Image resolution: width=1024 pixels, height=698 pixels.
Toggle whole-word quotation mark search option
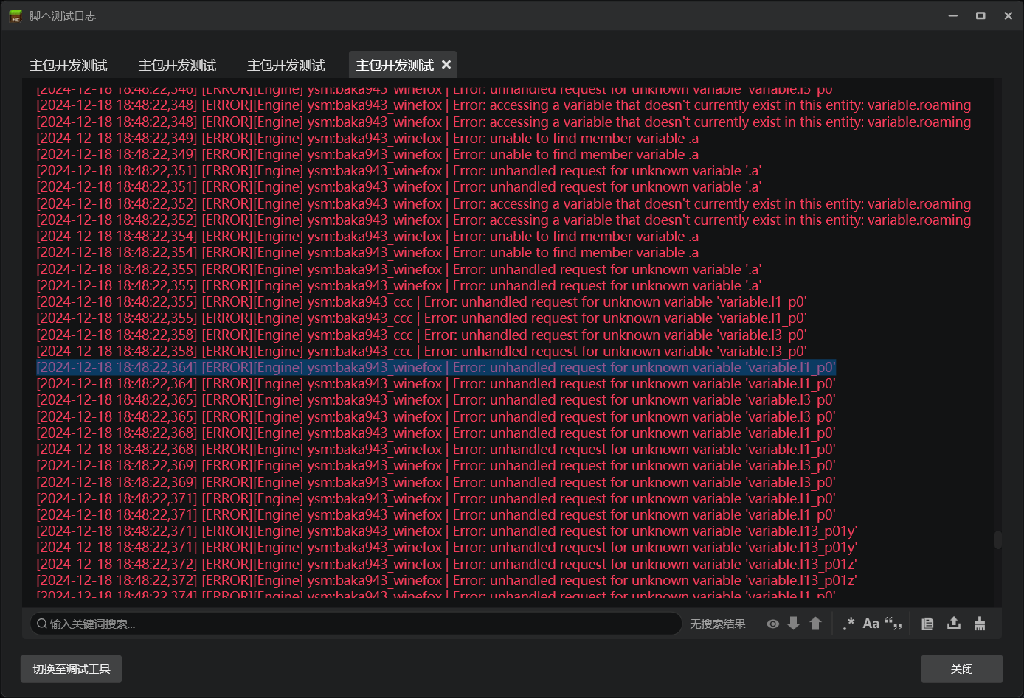point(894,624)
